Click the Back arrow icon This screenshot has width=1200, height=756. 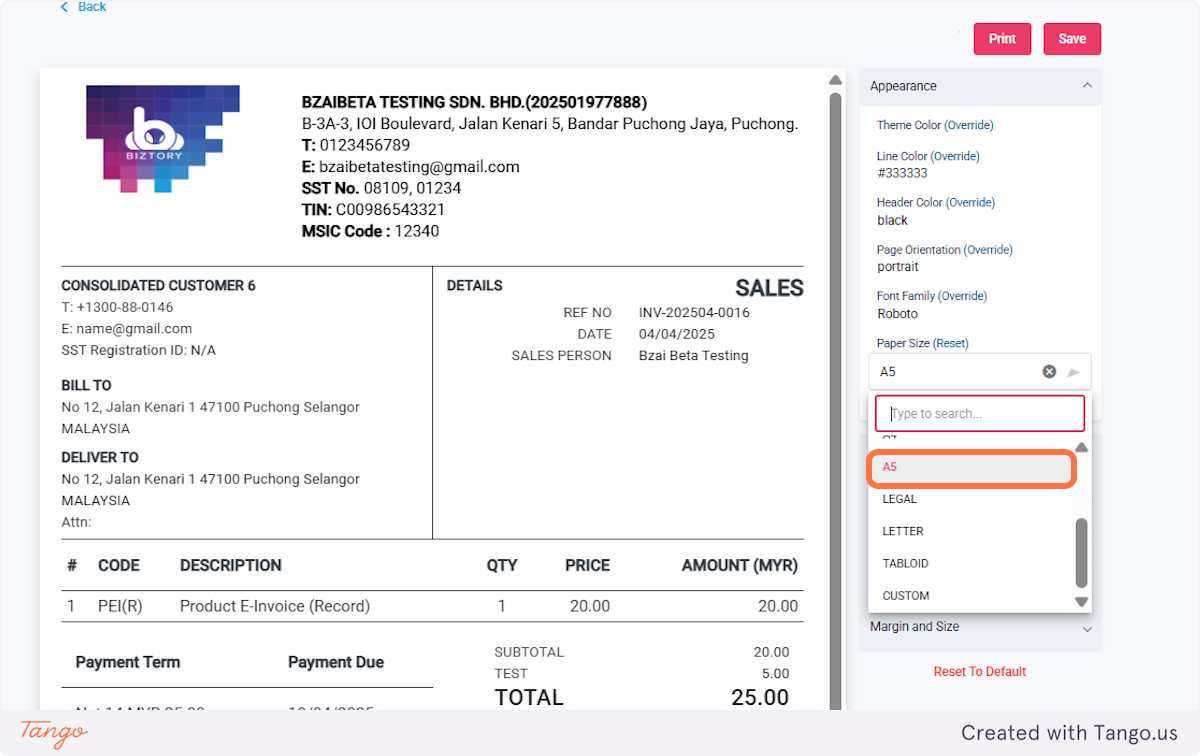65,7
